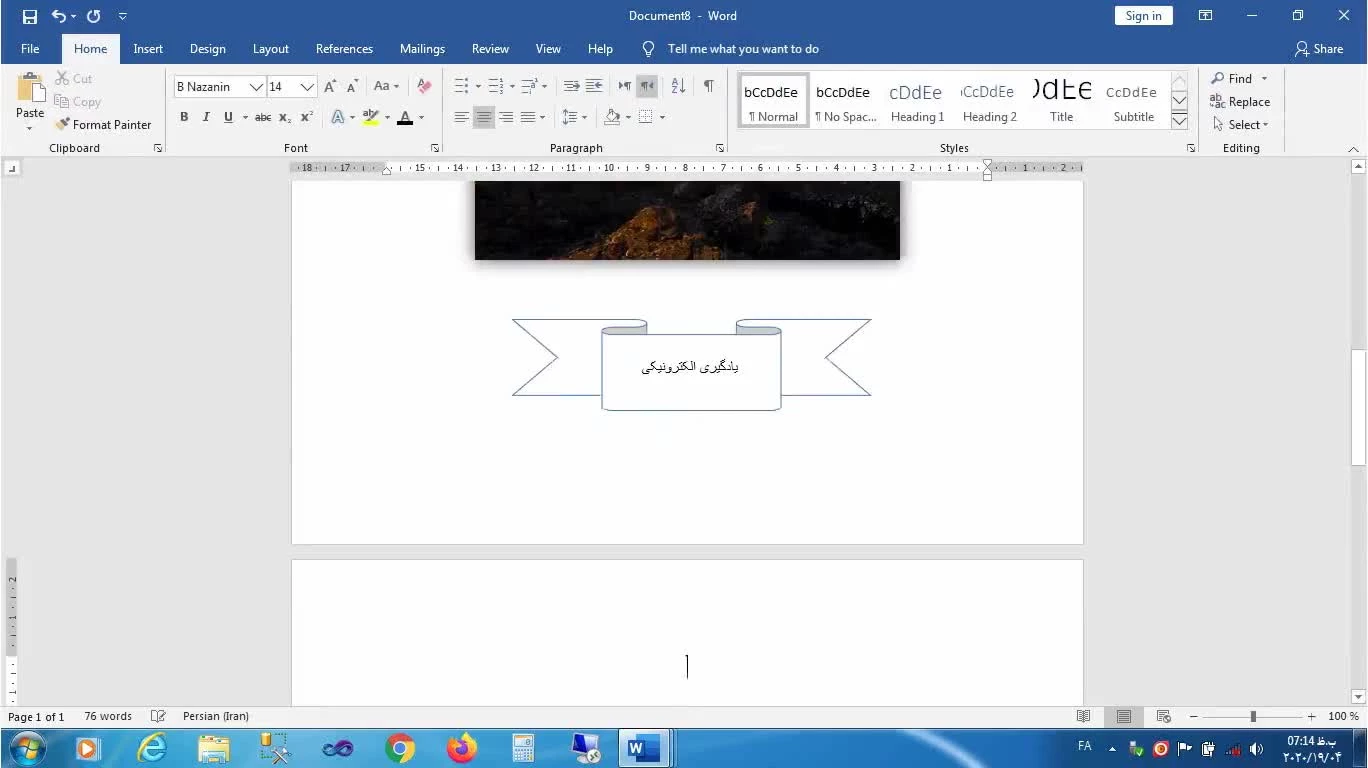Click the Replace button
1368x768 pixels.
coord(1240,102)
